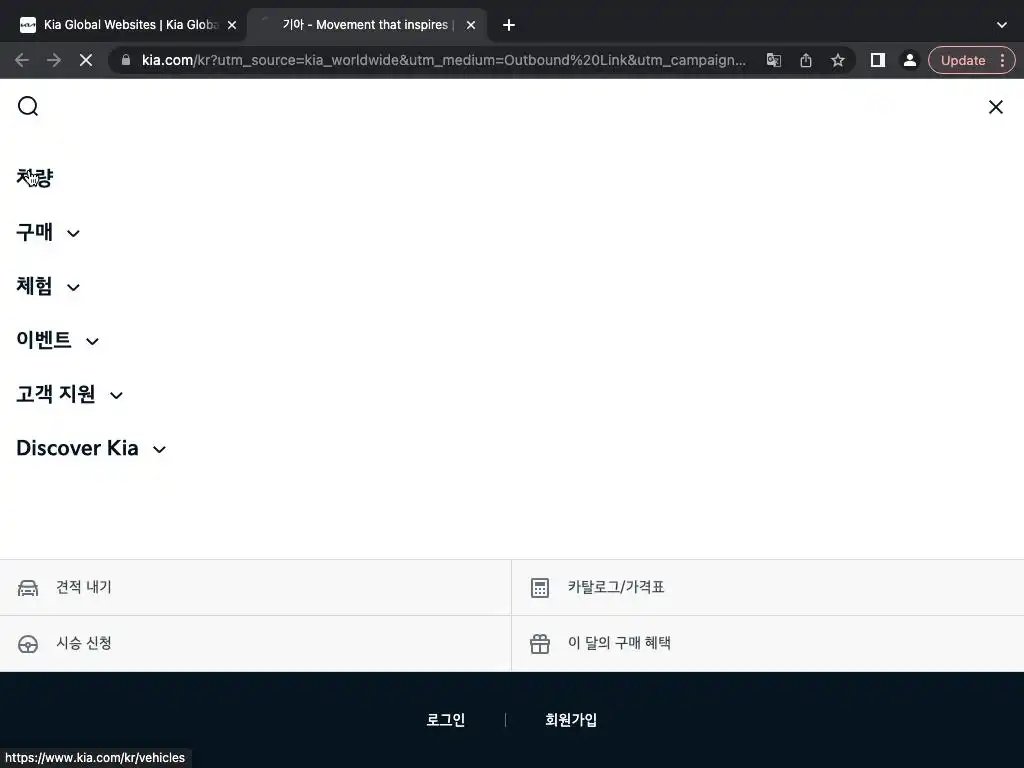This screenshot has height=768, width=1024.
Task: Click the Kia favicon on the first tab
Action: point(27,25)
